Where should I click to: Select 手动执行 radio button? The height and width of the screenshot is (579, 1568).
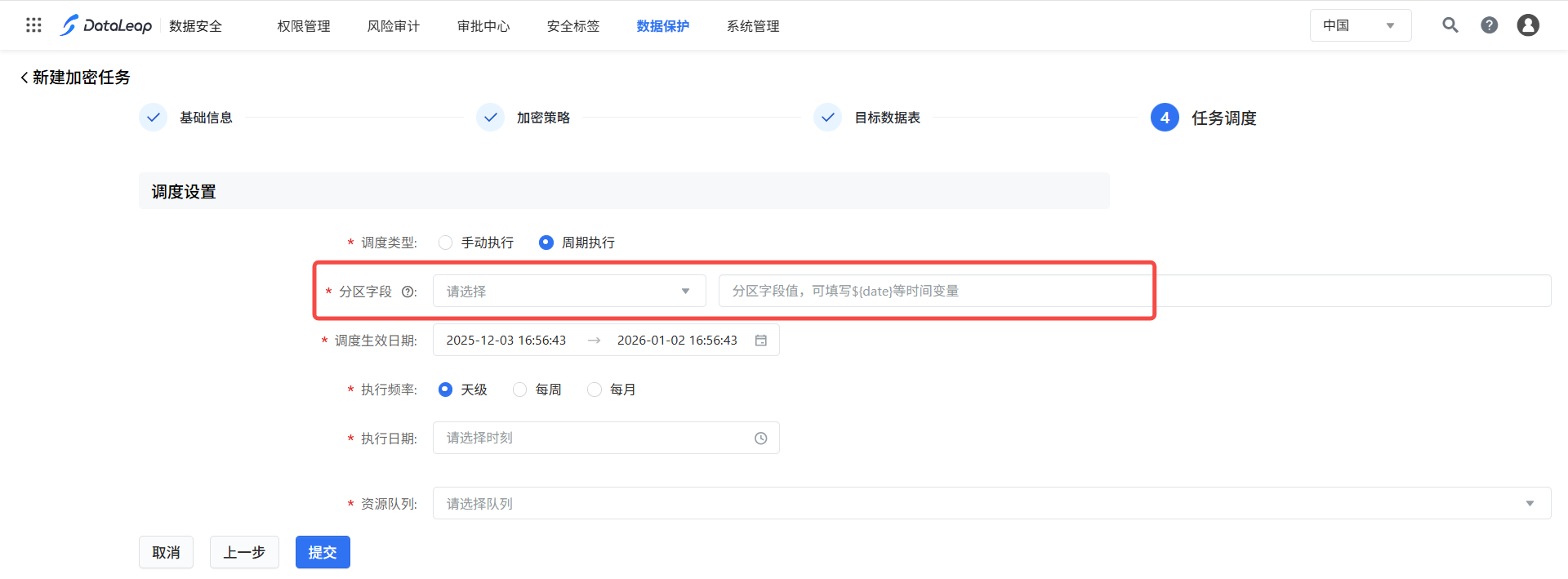(x=445, y=243)
